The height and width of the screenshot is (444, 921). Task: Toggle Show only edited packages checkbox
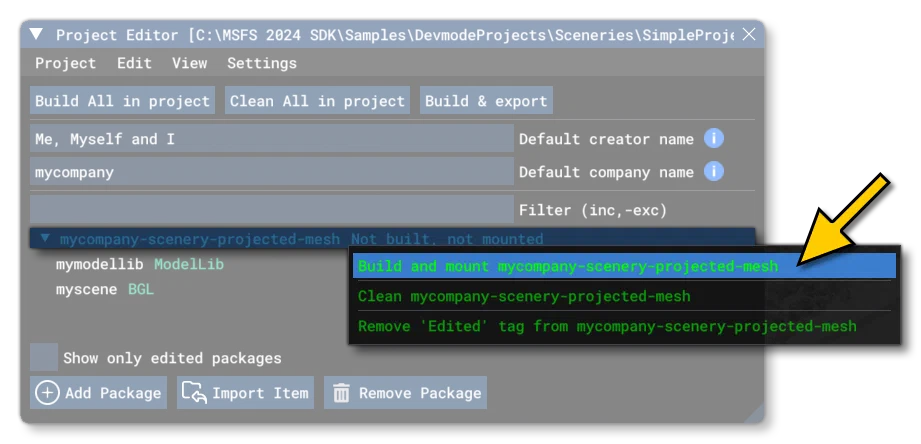(x=44, y=358)
